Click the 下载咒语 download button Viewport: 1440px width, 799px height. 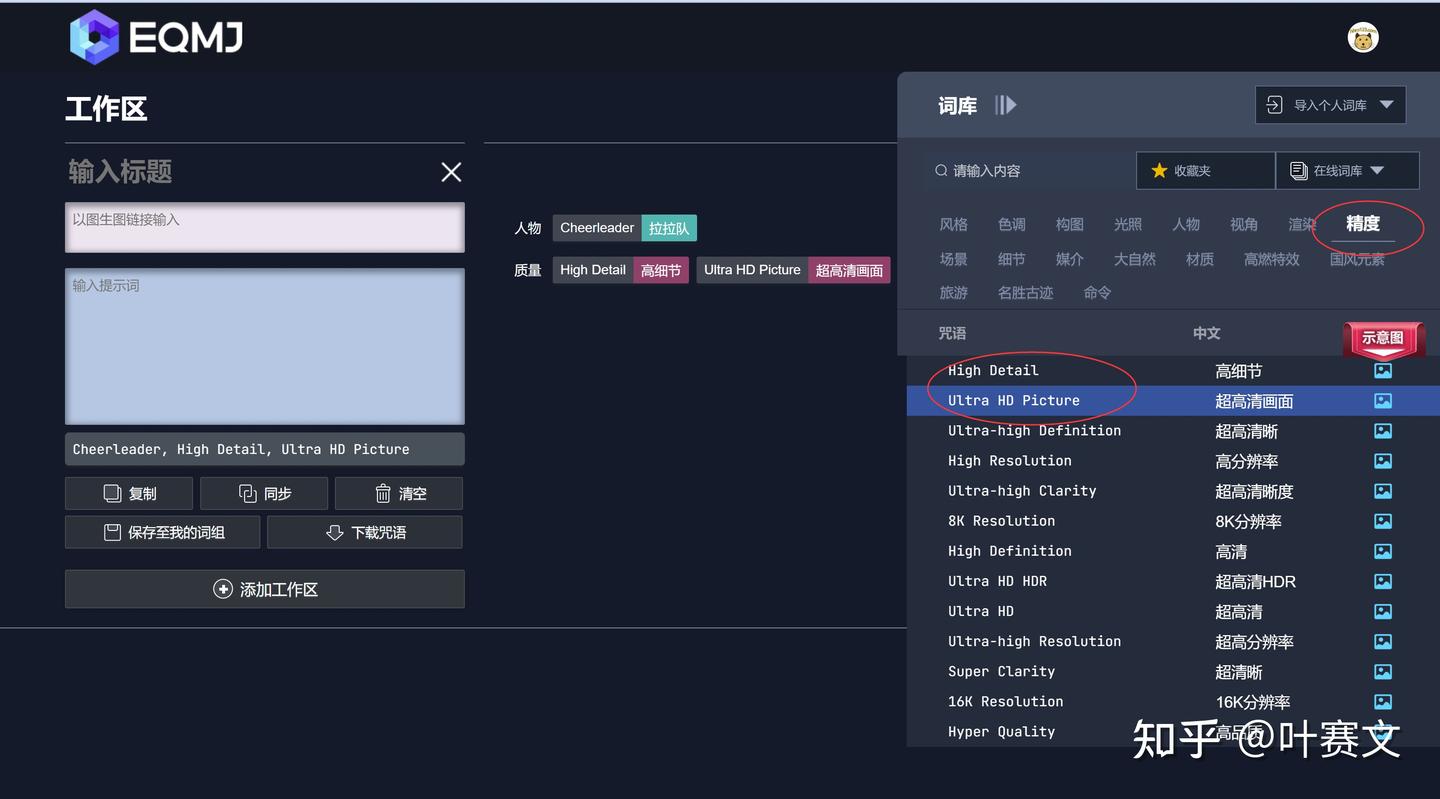365,533
